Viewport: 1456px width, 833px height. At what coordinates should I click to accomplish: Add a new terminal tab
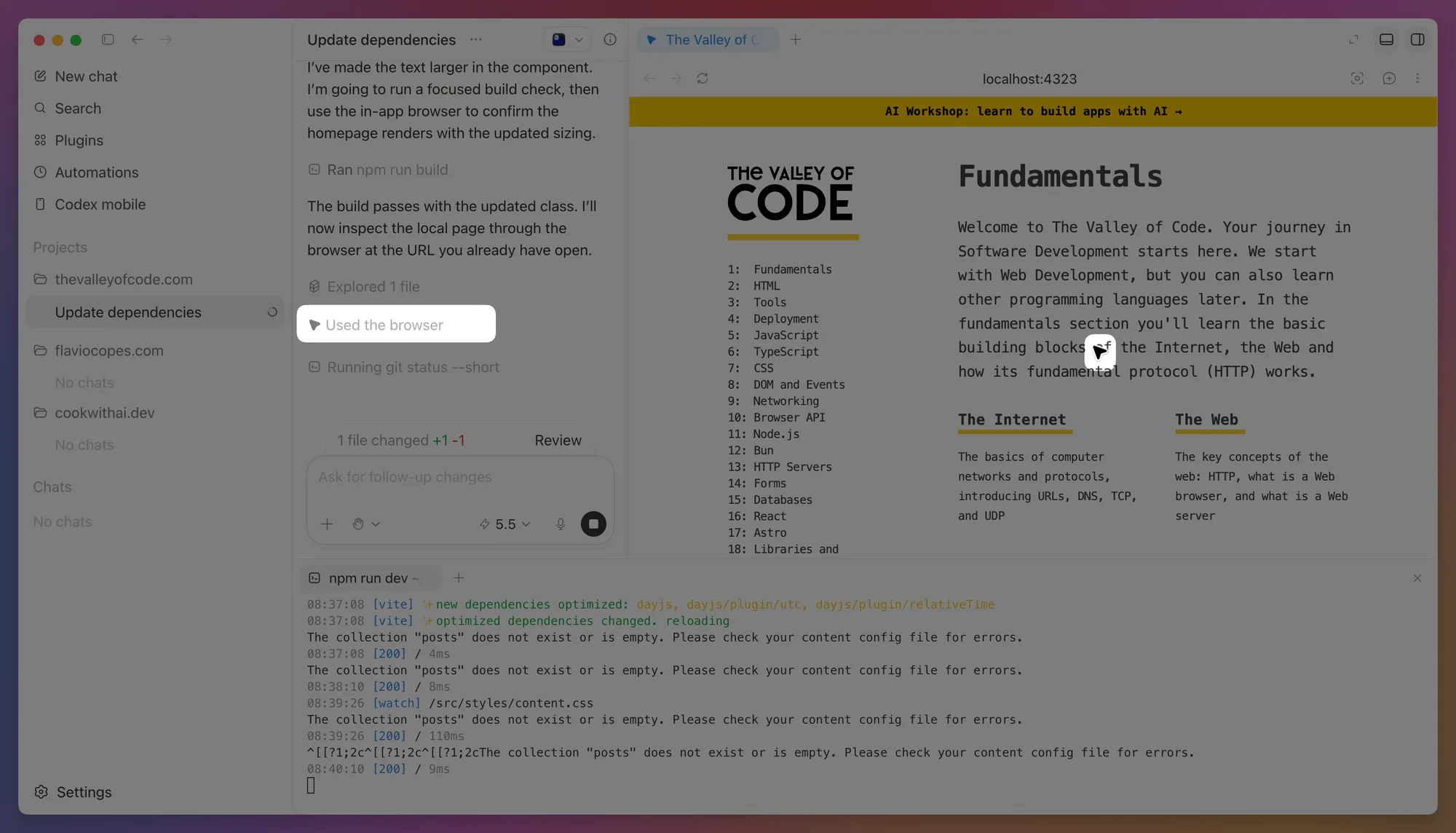tap(459, 578)
